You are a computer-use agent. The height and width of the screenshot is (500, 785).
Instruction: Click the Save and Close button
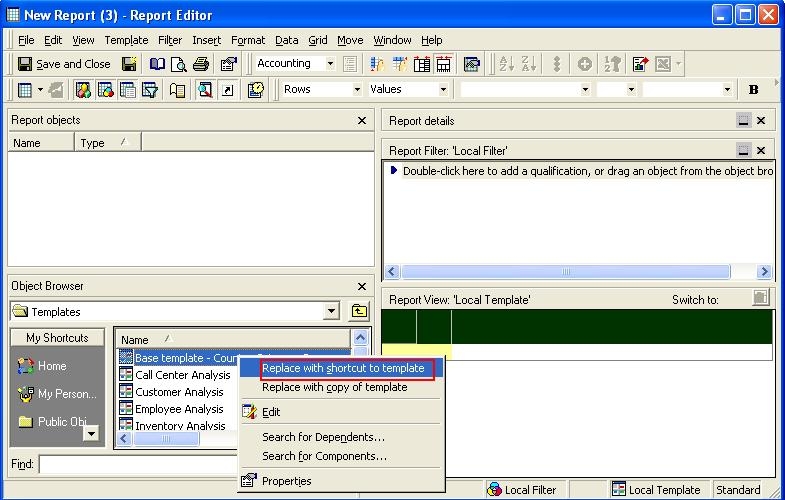coord(64,64)
